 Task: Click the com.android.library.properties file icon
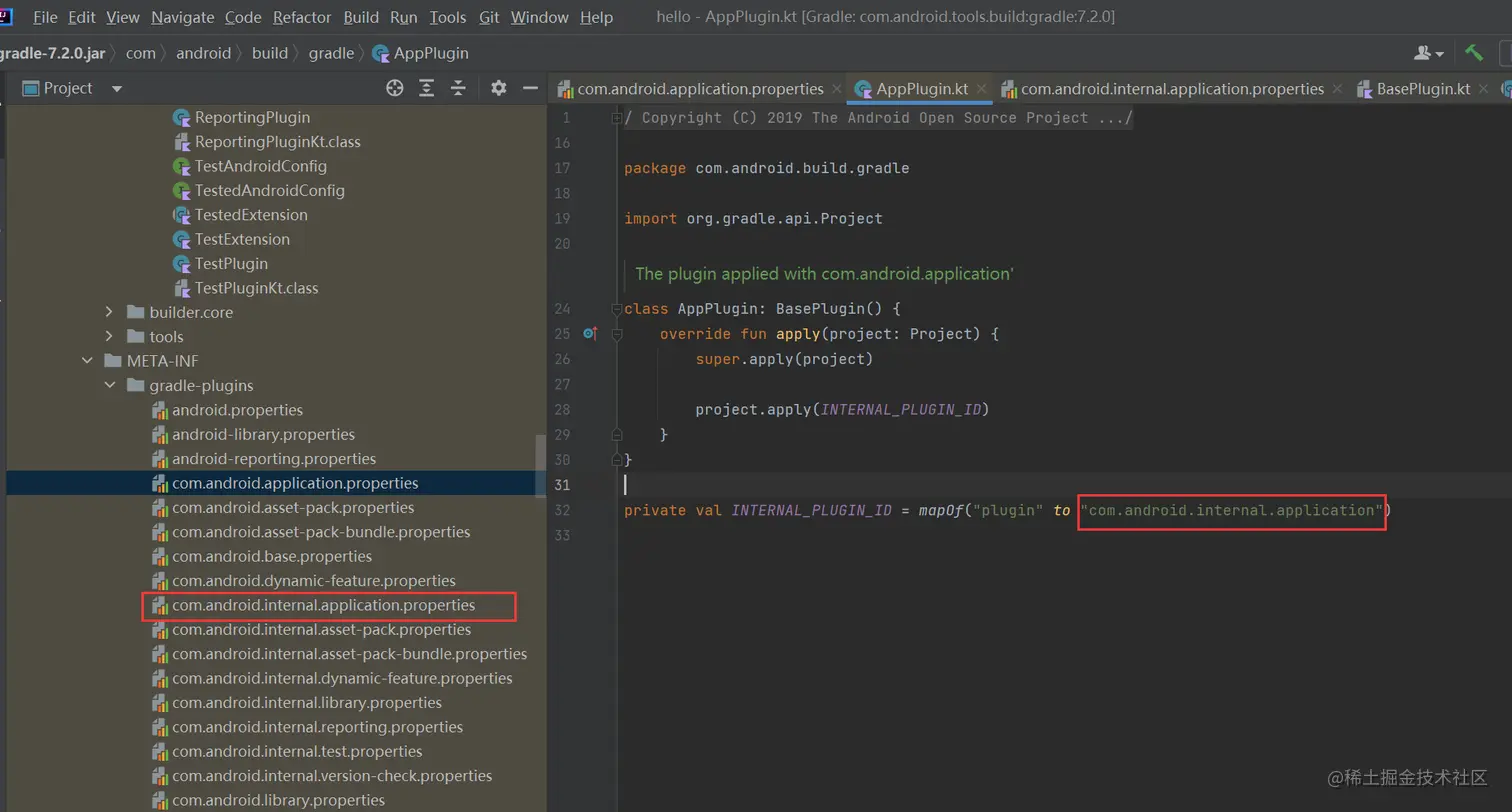coord(159,800)
